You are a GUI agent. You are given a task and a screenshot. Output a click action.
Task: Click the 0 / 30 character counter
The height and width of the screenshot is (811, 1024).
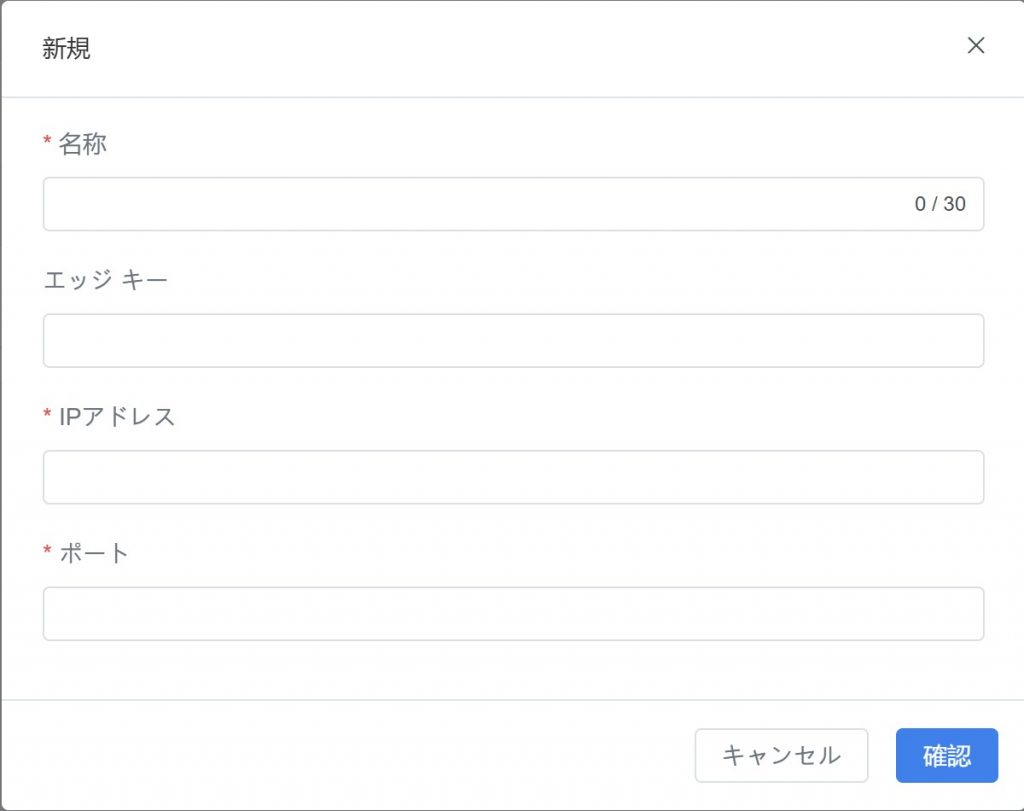pyautogui.click(x=940, y=204)
